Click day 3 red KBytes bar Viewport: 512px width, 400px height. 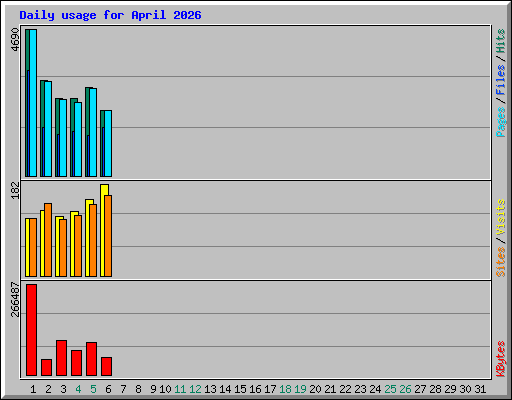[62, 358]
